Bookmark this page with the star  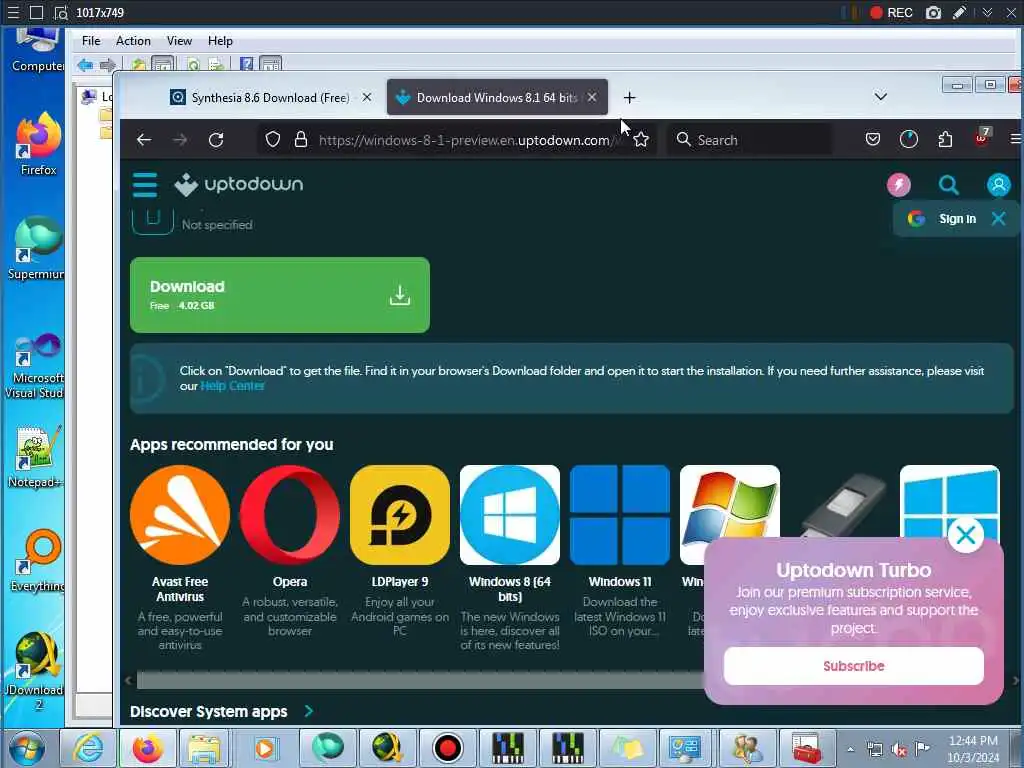pyautogui.click(x=641, y=139)
